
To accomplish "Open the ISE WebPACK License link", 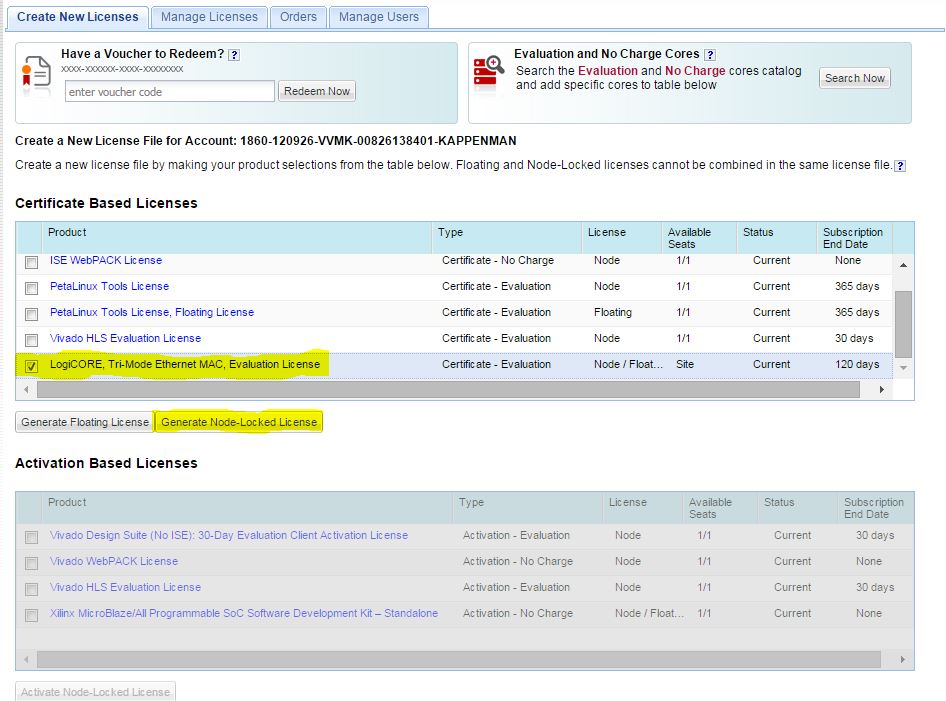I will 106,260.
